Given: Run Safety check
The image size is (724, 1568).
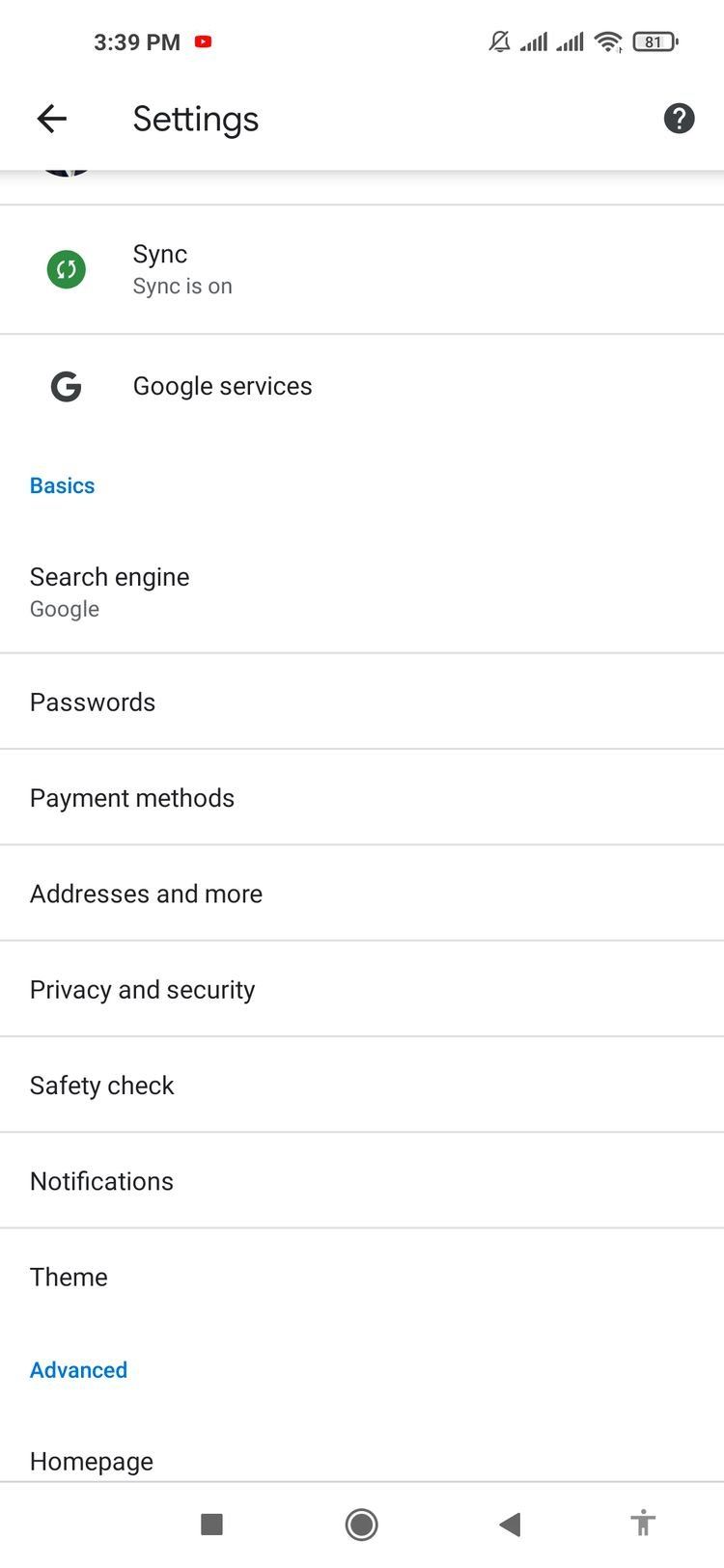Looking at the screenshot, I should click(102, 1086).
